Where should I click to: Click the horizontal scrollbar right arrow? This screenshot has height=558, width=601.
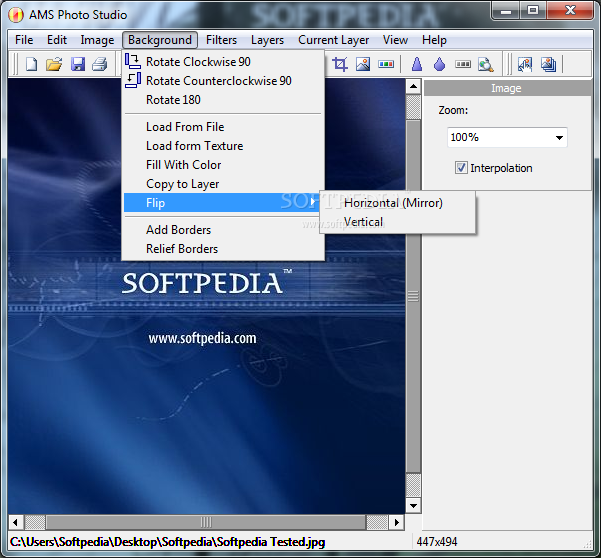[x=397, y=522]
